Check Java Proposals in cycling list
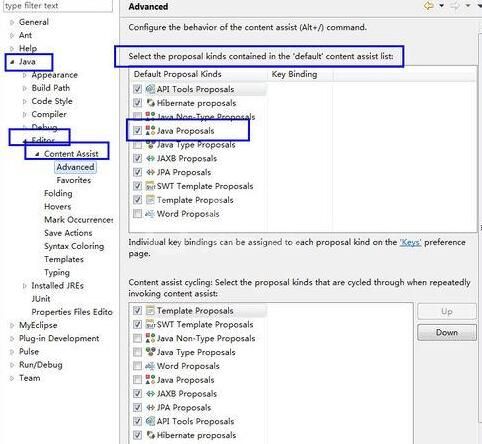Image resolution: width=482 pixels, height=444 pixels. point(137,380)
